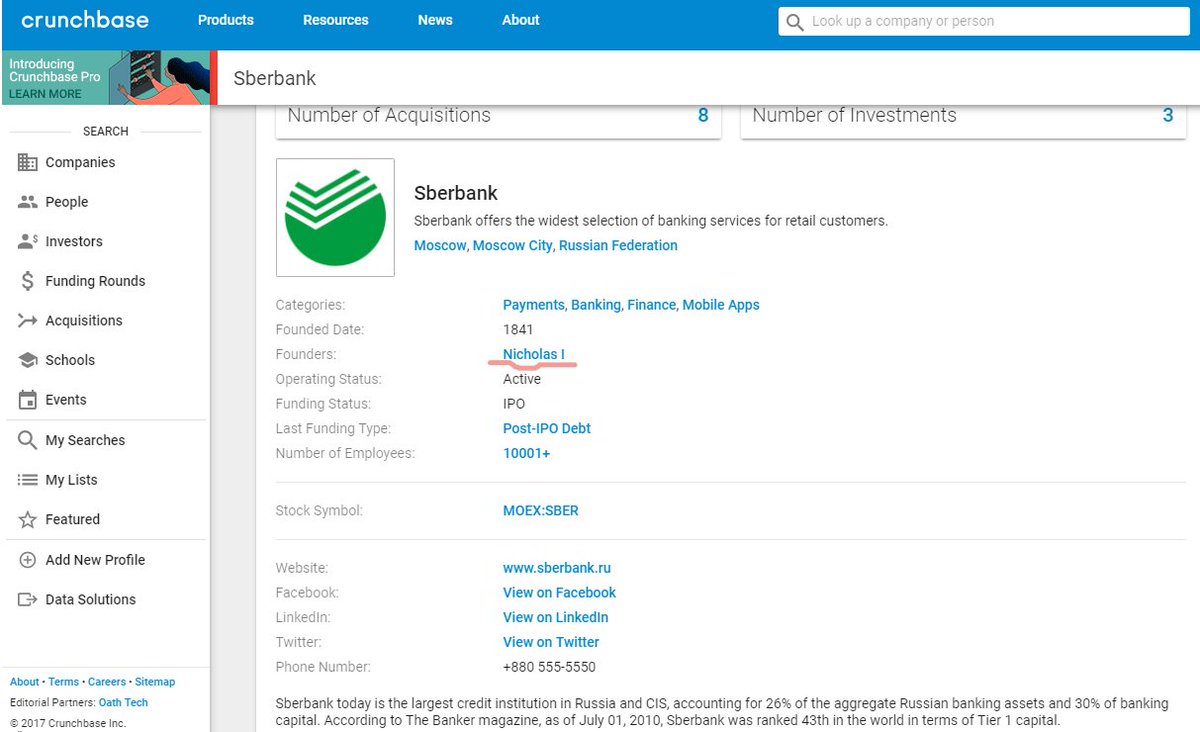Open founder Nicholas I profile
Image resolution: width=1200 pixels, height=732 pixels.
point(534,354)
